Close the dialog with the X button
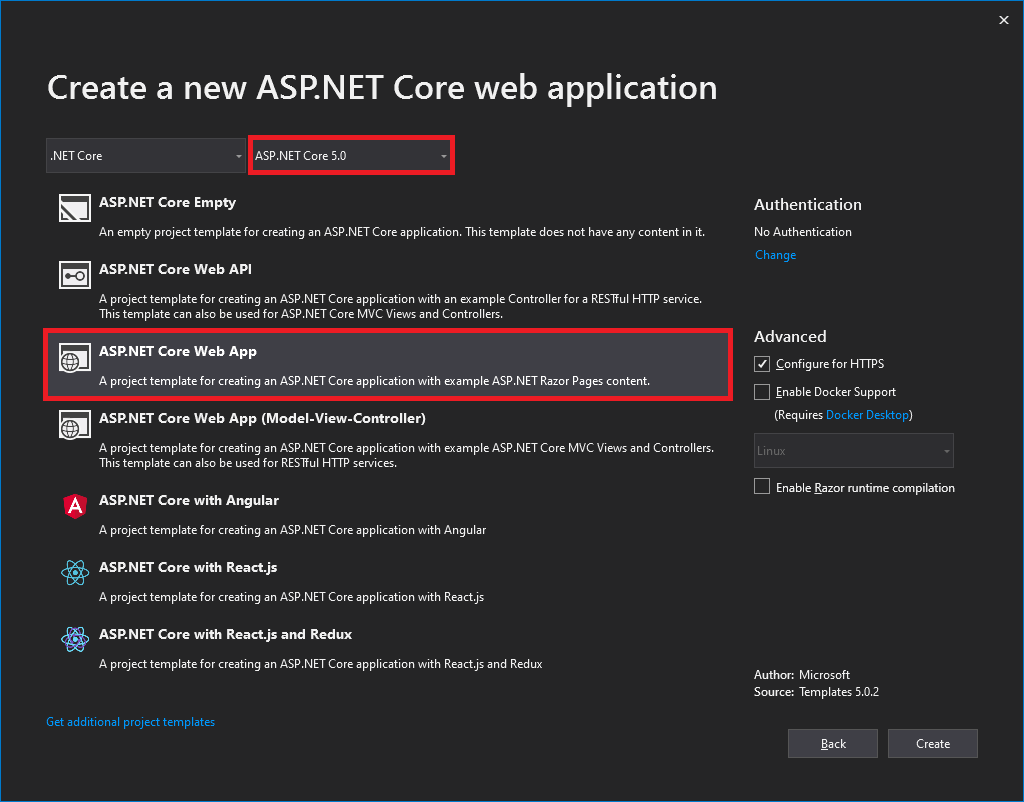The height and width of the screenshot is (802, 1024). [1004, 20]
